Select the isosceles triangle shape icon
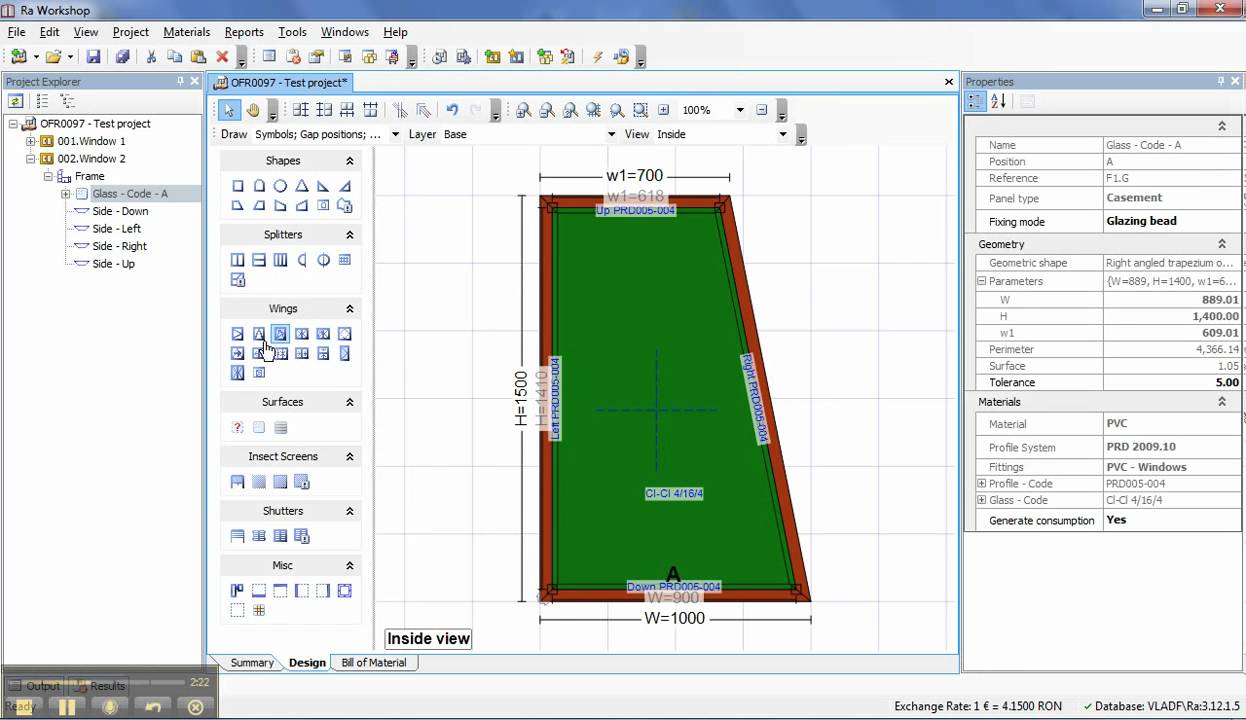The height and width of the screenshot is (720, 1246). [x=302, y=186]
